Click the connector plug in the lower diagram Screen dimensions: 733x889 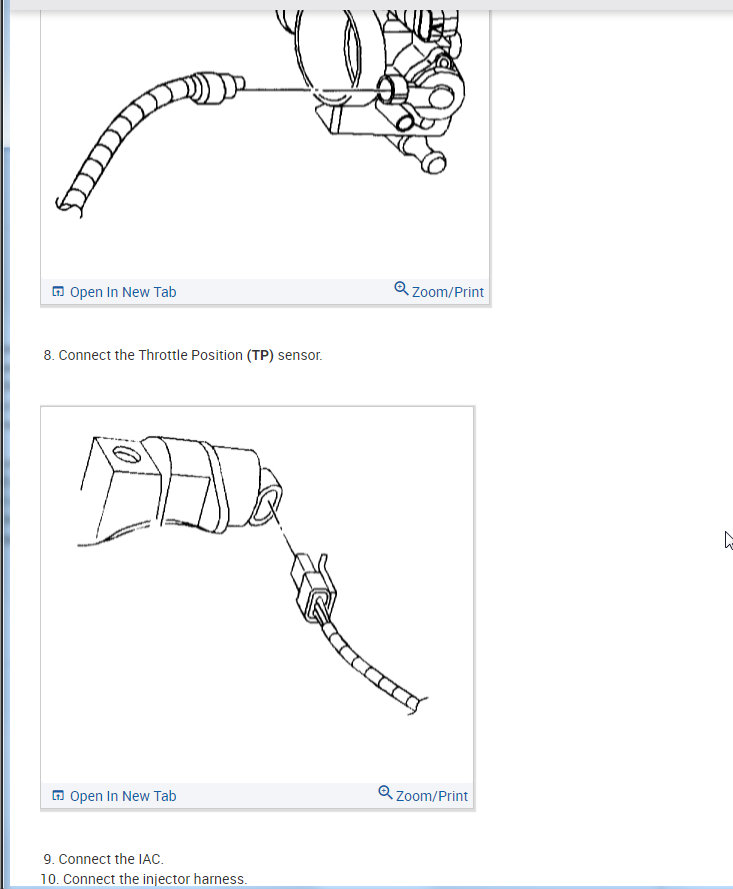313,590
